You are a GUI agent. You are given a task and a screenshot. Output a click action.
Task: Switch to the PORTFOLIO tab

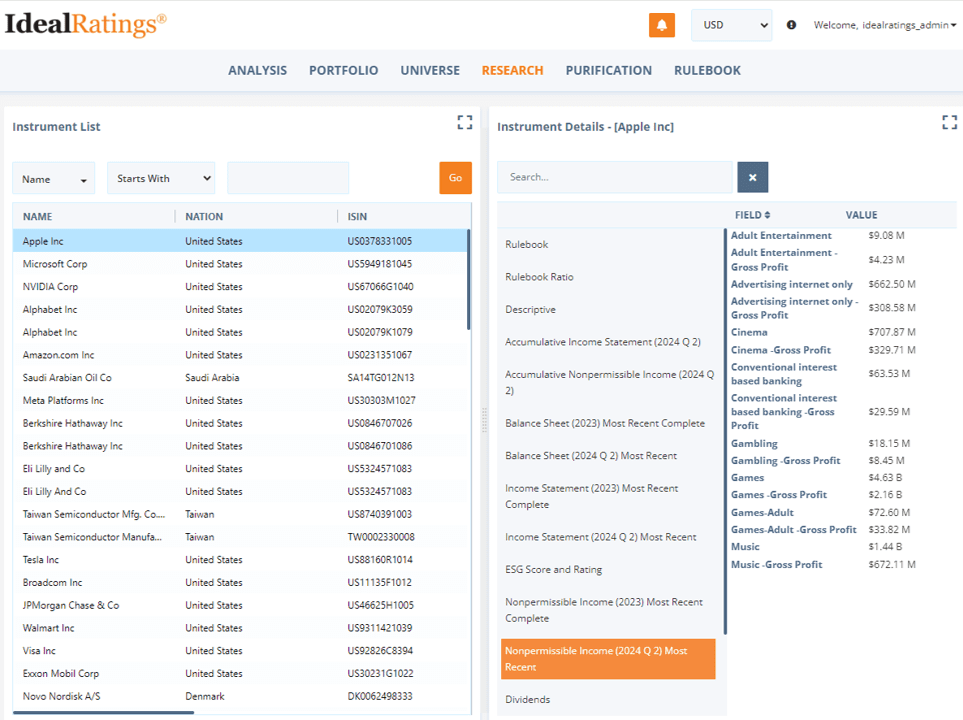tap(343, 71)
